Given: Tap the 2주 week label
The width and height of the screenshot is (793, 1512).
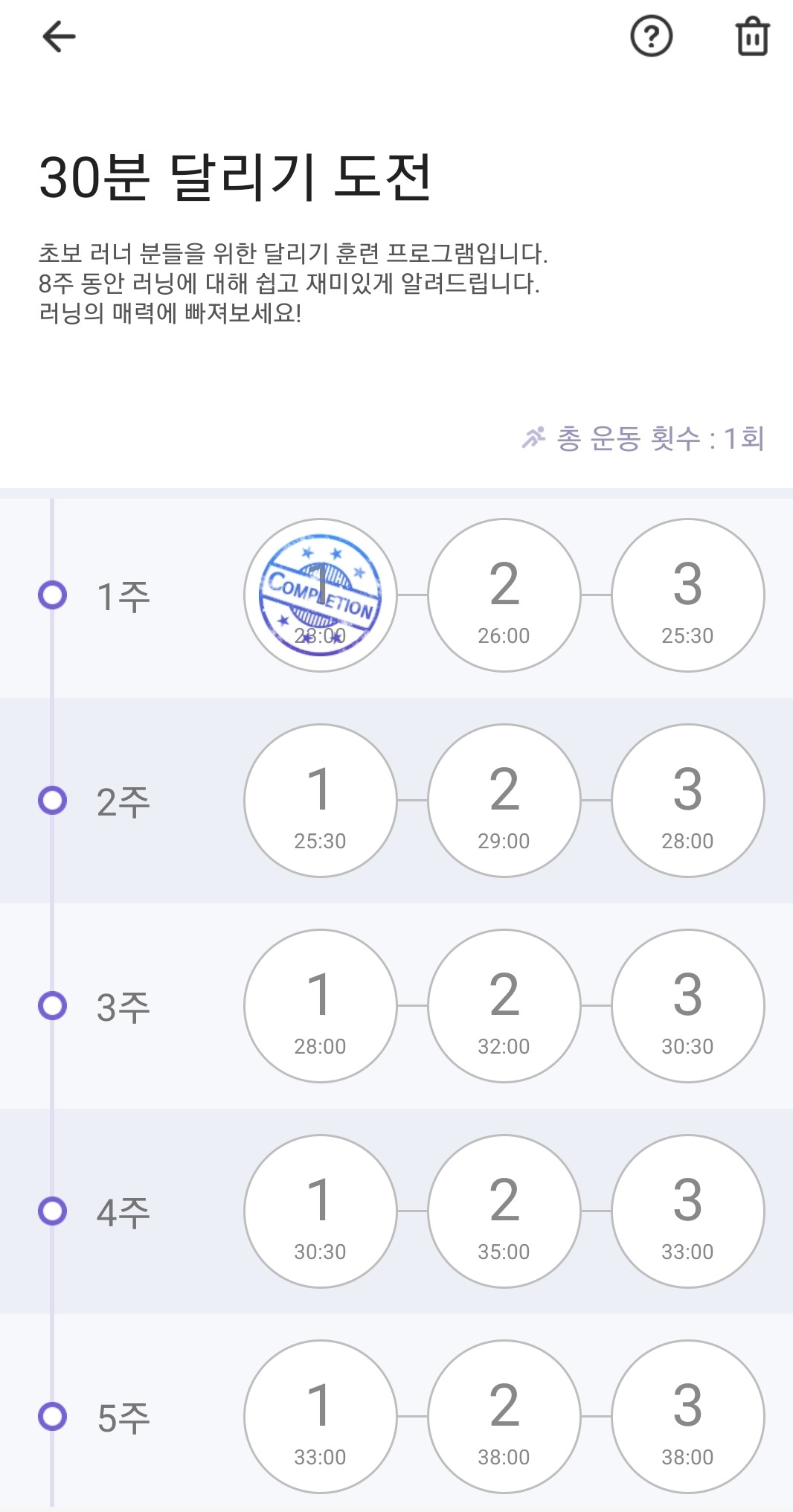Looking at the screenshot, I should click(123, 801).
